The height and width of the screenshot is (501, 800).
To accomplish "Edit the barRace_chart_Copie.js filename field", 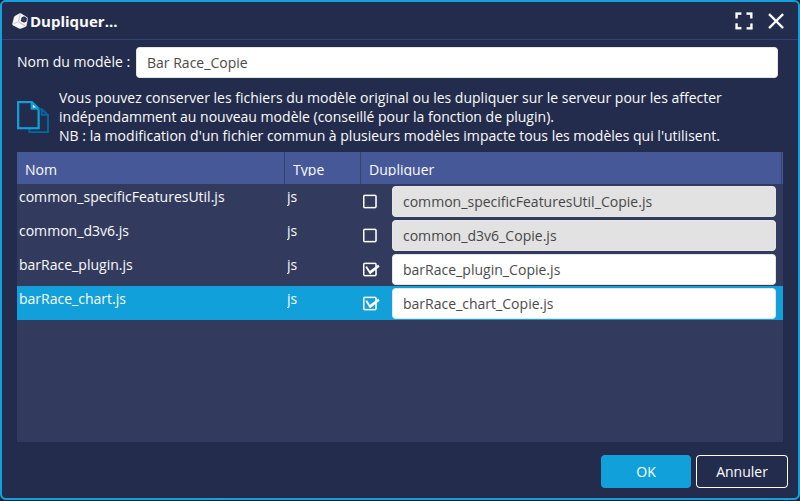I will [x=583, y=304].
